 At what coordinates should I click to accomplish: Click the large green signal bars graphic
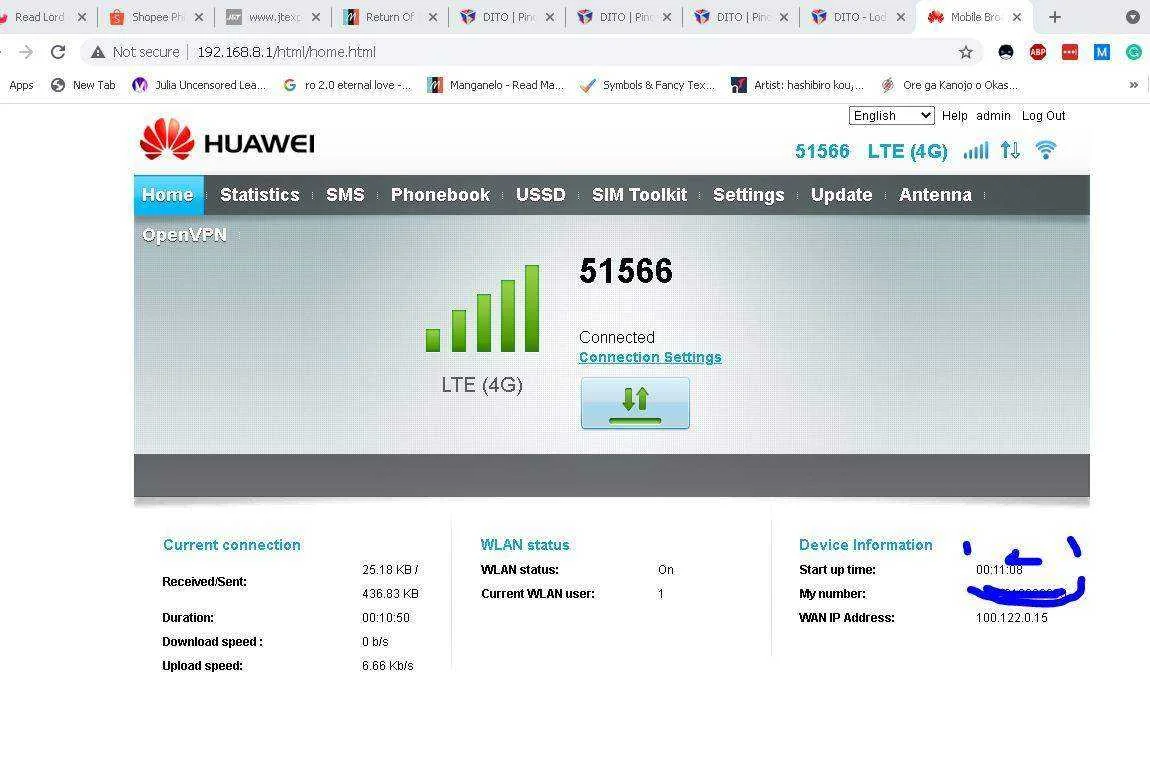(483, 309)
